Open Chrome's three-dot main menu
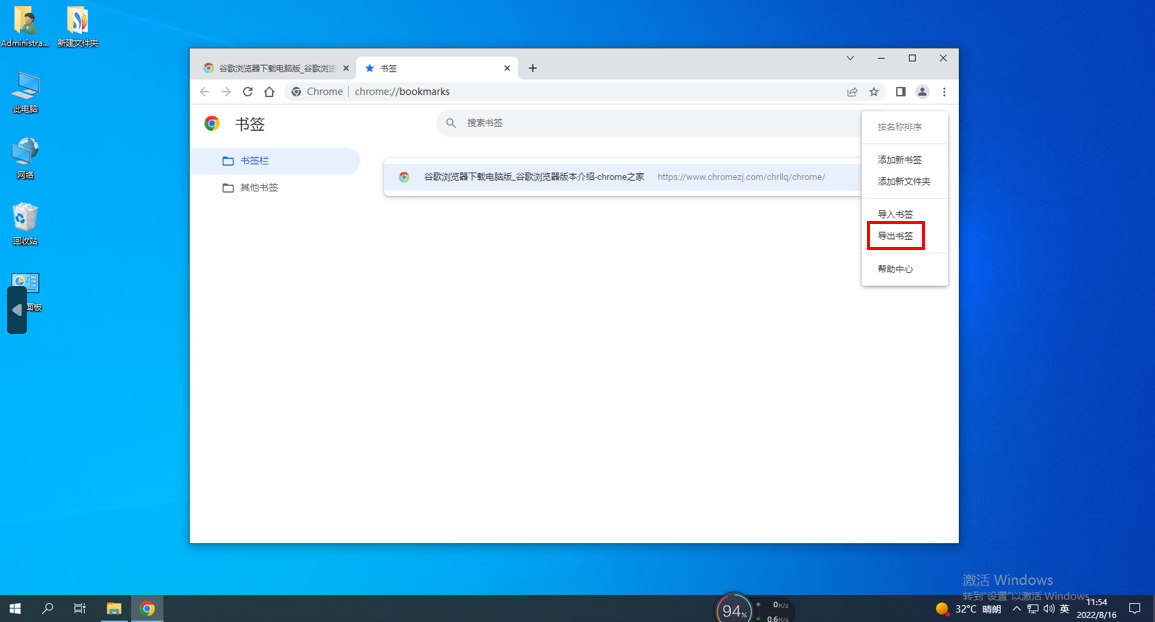 [944, 92]
